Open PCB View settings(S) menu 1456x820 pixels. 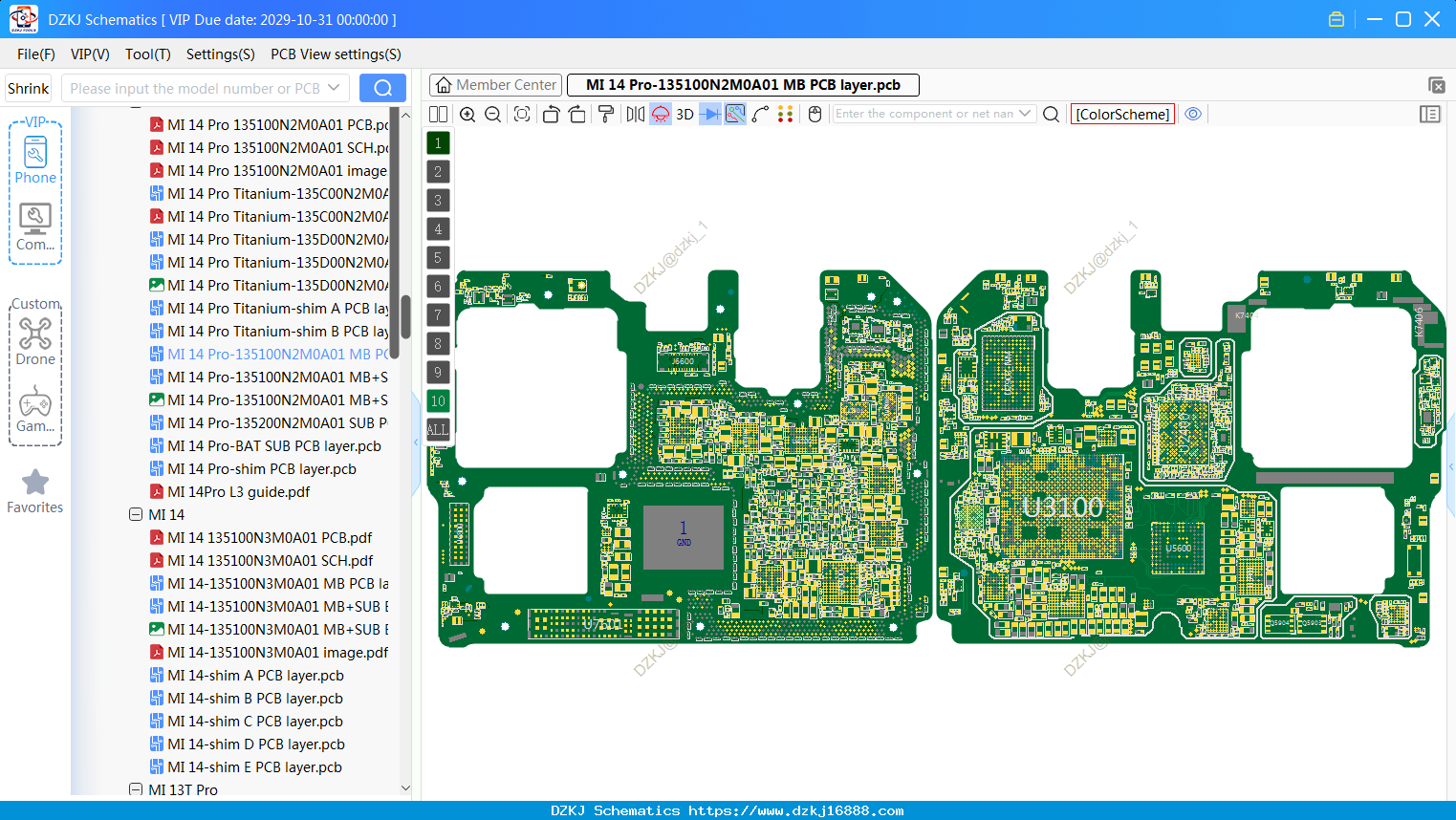(336, 54)
